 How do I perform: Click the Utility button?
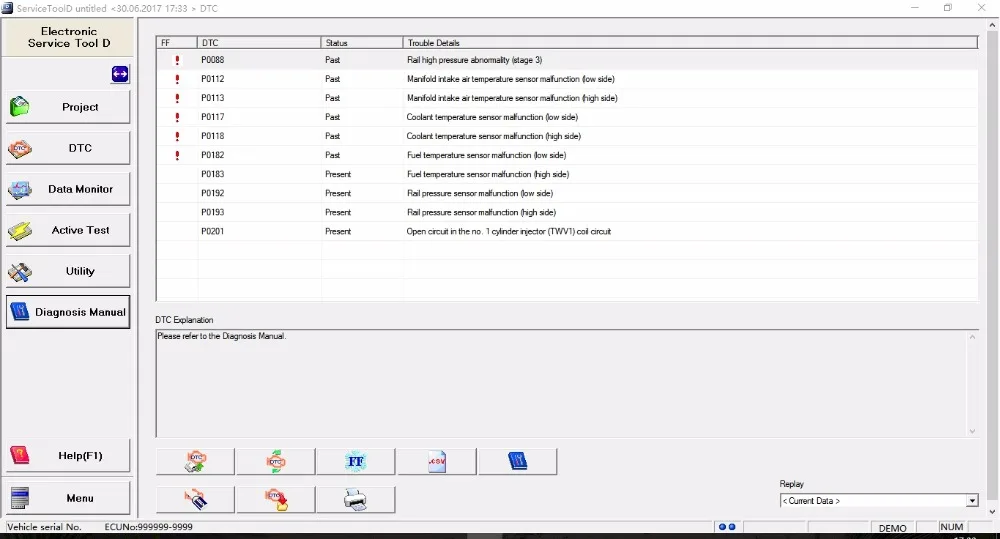pyautogui.click(x=68, y=271)
